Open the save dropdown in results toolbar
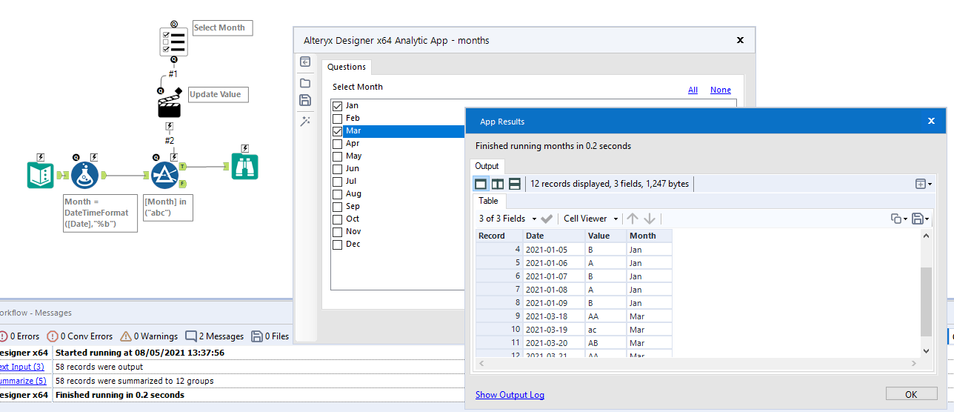This screenshot has width=954, height=412. click(921, 218)
